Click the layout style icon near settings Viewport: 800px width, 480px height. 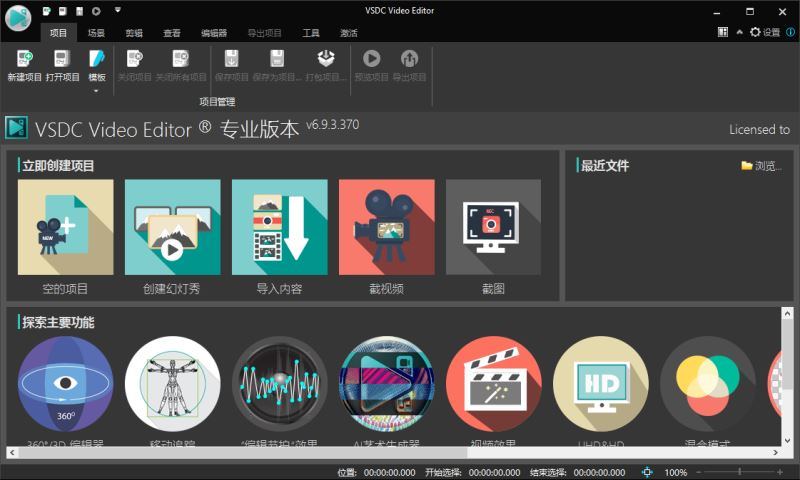722,32
